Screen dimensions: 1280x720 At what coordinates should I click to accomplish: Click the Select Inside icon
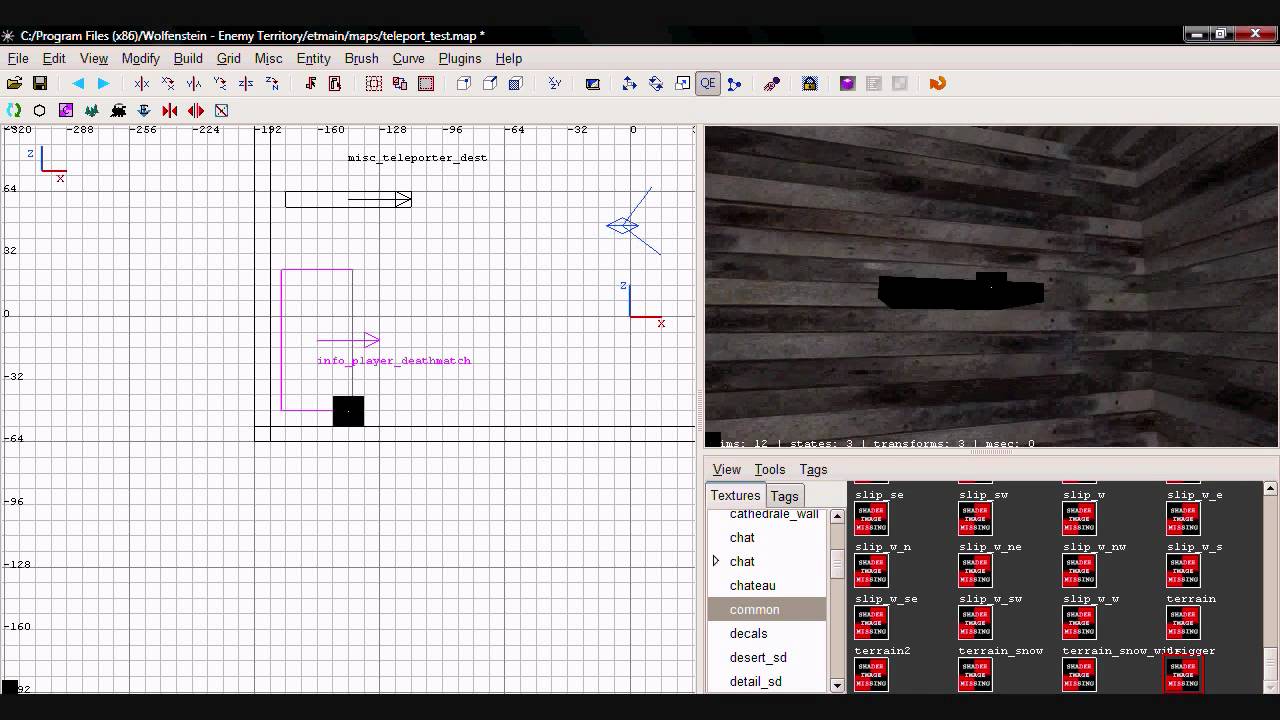[x=335, y=84]
